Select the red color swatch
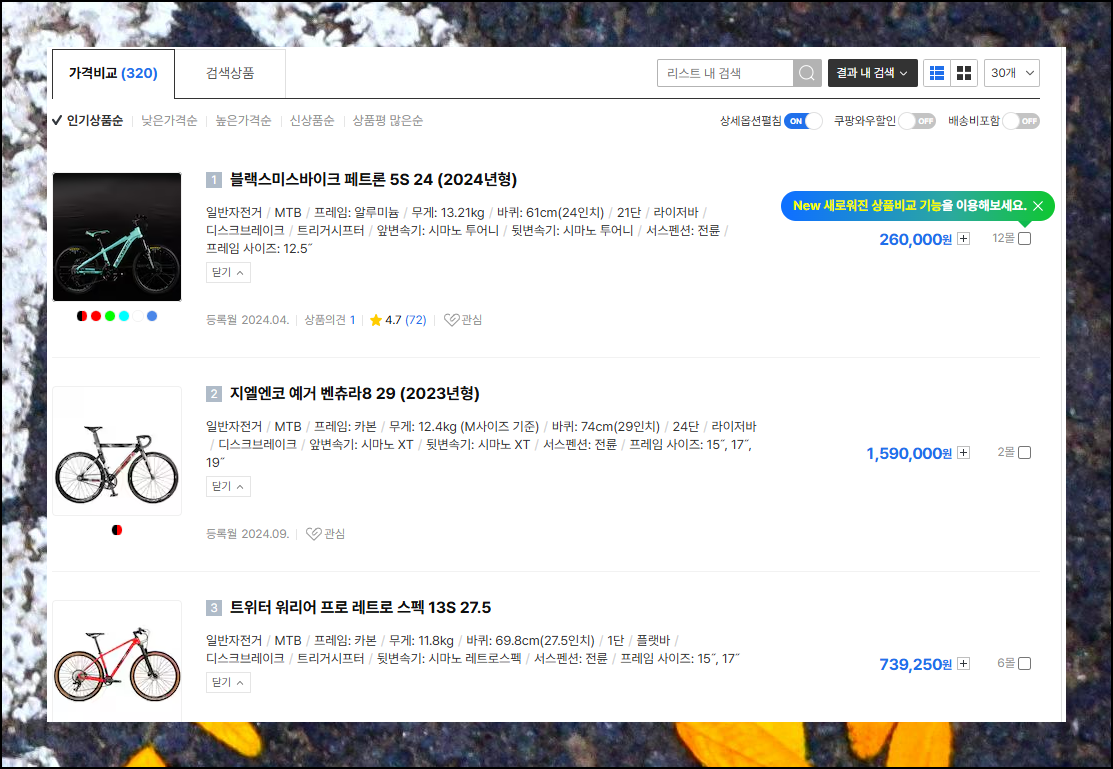 tap(96, 316)
